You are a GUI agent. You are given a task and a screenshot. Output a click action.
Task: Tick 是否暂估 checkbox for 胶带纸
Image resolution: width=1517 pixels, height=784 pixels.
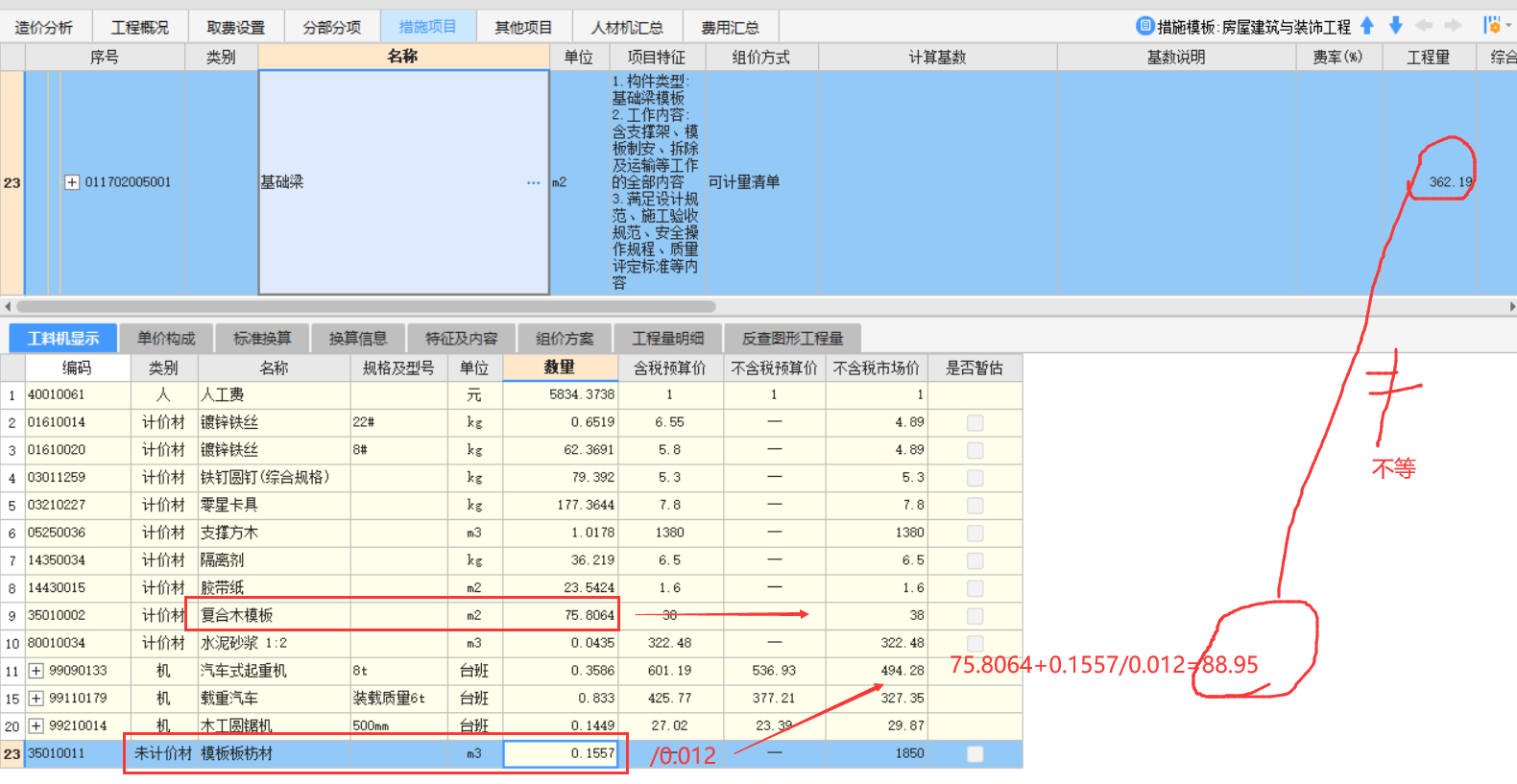pyautogui.click(x=975, y=587)
